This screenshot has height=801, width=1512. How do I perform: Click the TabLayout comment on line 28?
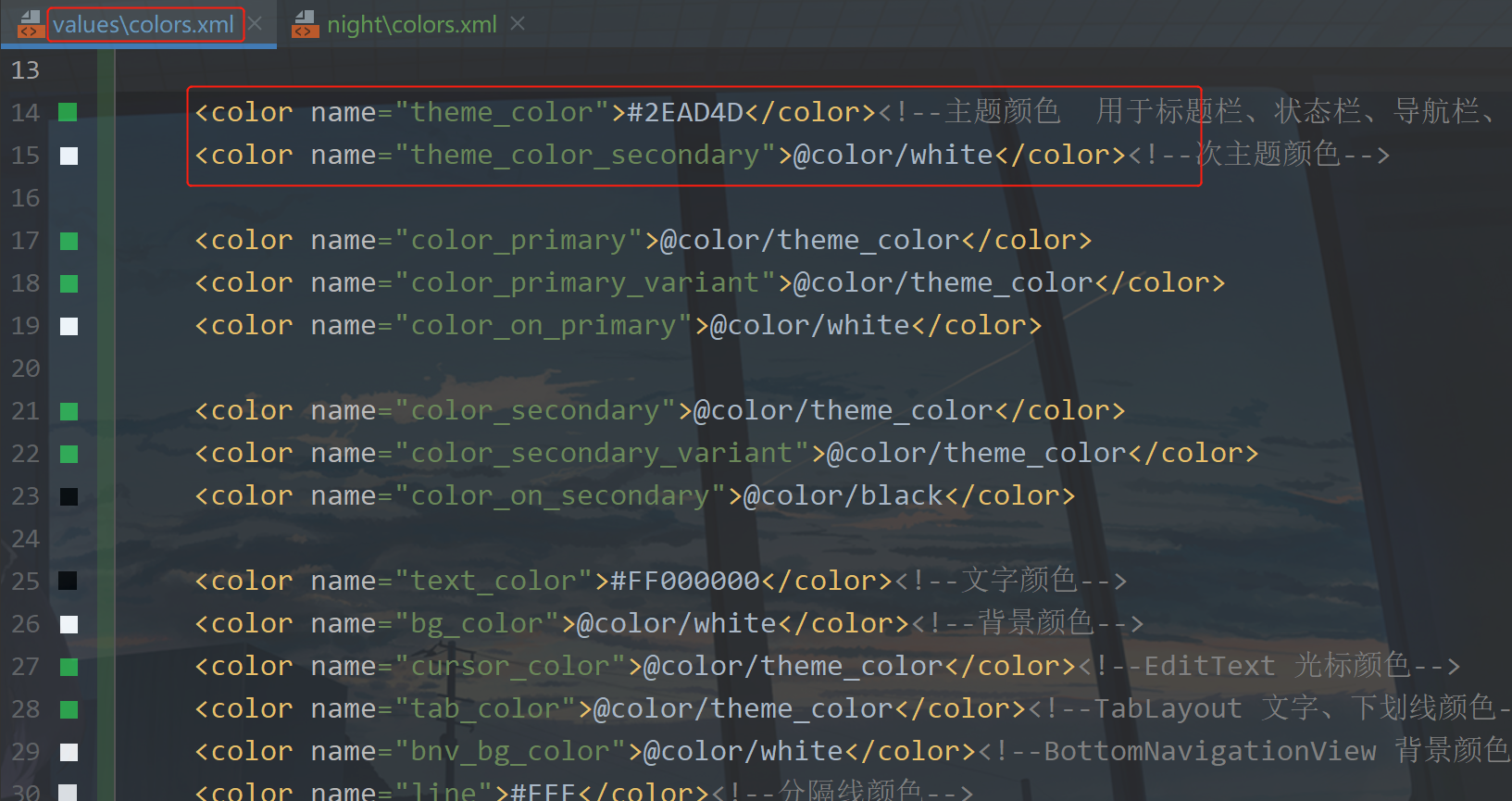1268,708
